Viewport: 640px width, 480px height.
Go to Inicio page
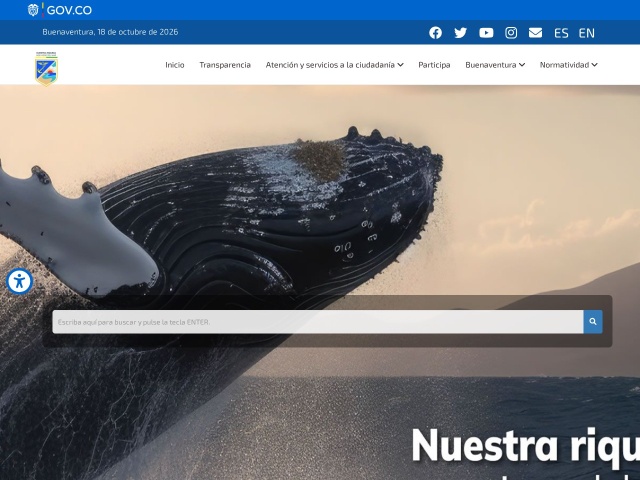175,65
